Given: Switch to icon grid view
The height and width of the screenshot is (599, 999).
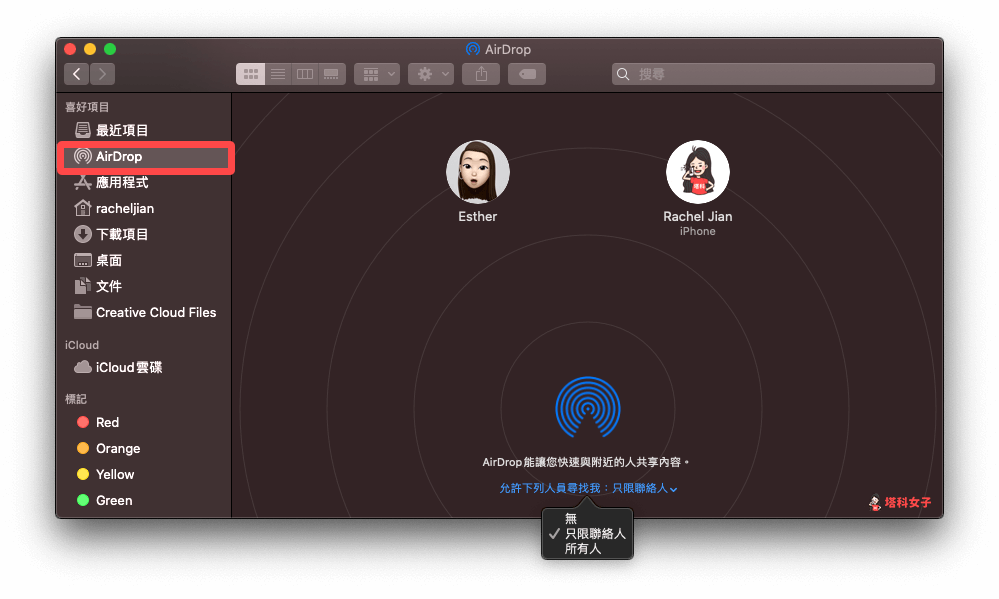Looking at the screenshot, I should [250, 74].
